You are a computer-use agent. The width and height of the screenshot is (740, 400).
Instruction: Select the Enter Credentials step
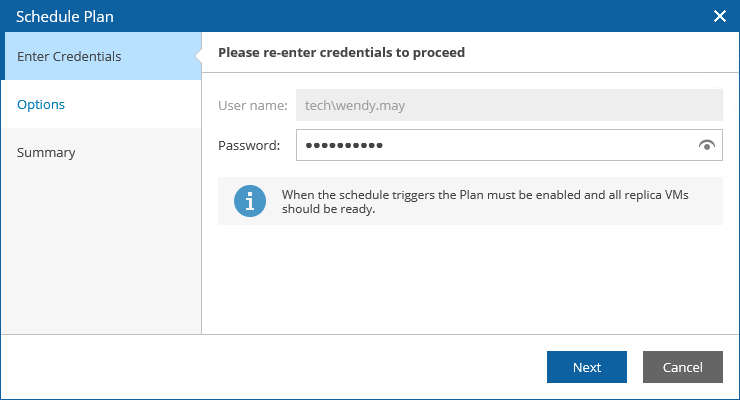[x=70, y=57]
